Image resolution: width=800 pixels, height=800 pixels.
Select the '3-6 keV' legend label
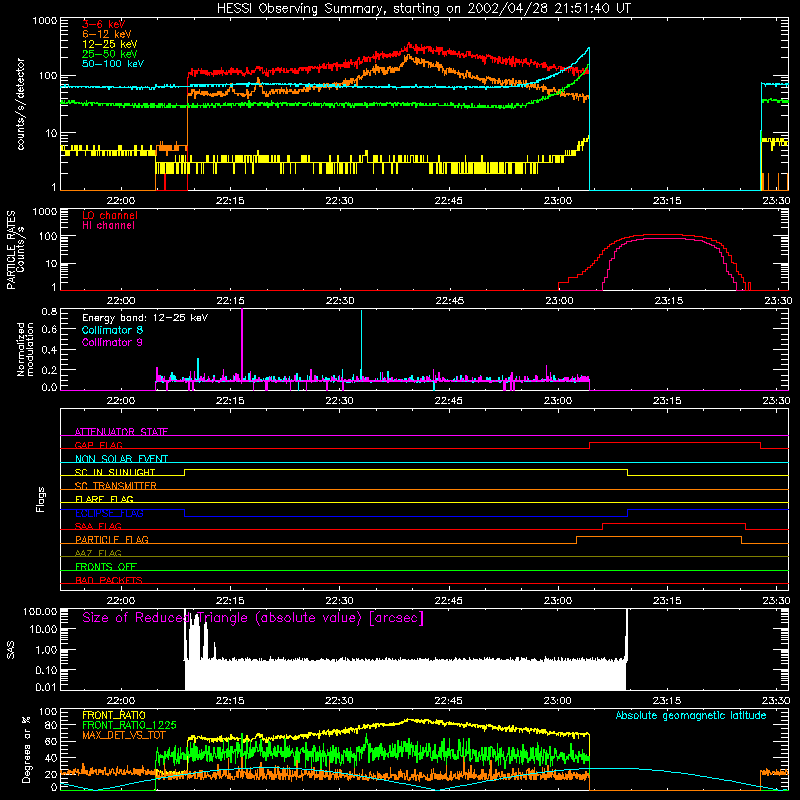(104, 24)
